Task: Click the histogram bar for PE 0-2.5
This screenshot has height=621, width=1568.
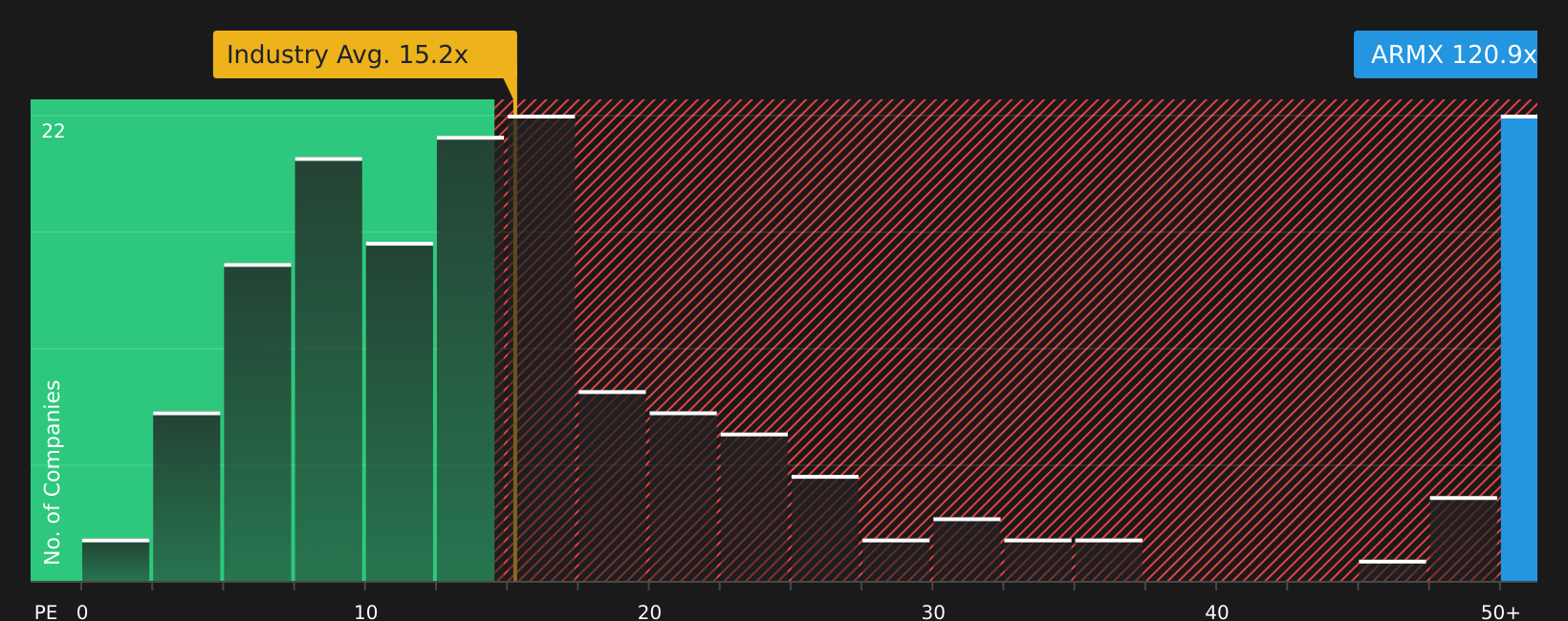Action: (x=116, y=561)
